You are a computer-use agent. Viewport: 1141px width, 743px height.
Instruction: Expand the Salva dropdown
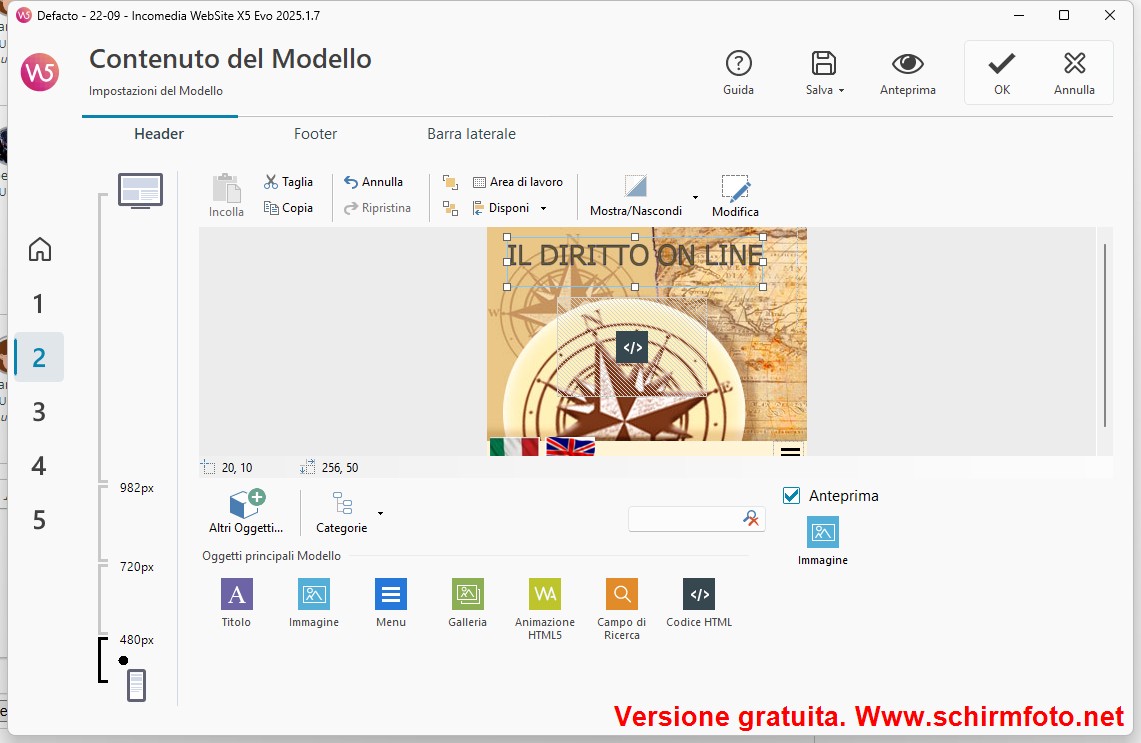point(825,73)
